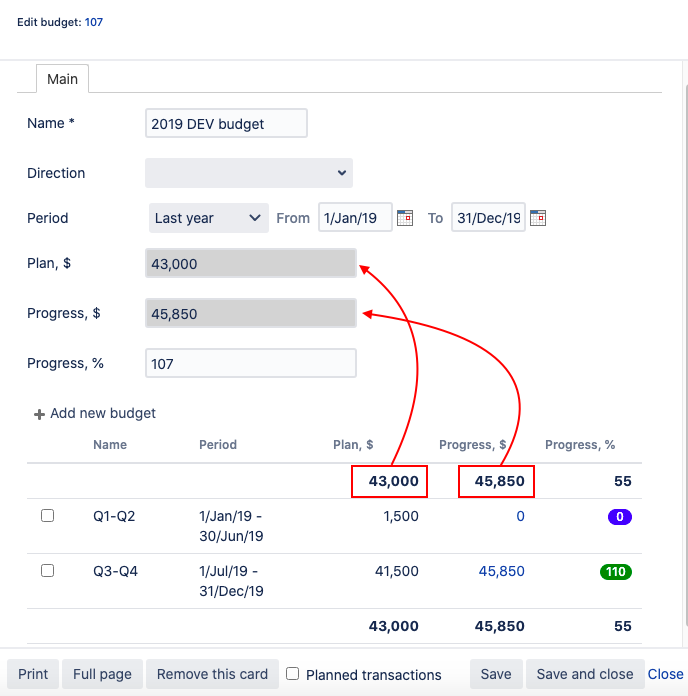
Task: Click the green 110 progress badge
Action: [616, 572]
